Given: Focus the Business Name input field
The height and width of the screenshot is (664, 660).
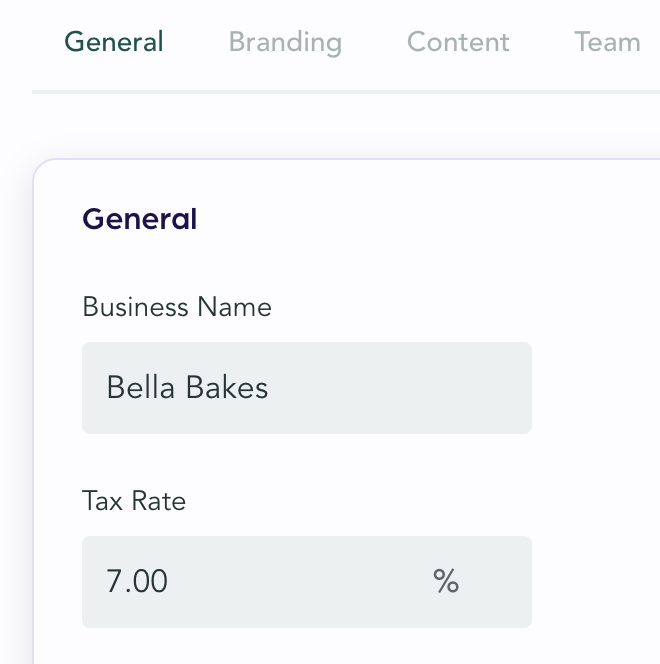Looking at the screenshot, I should (x=306, y=388).
